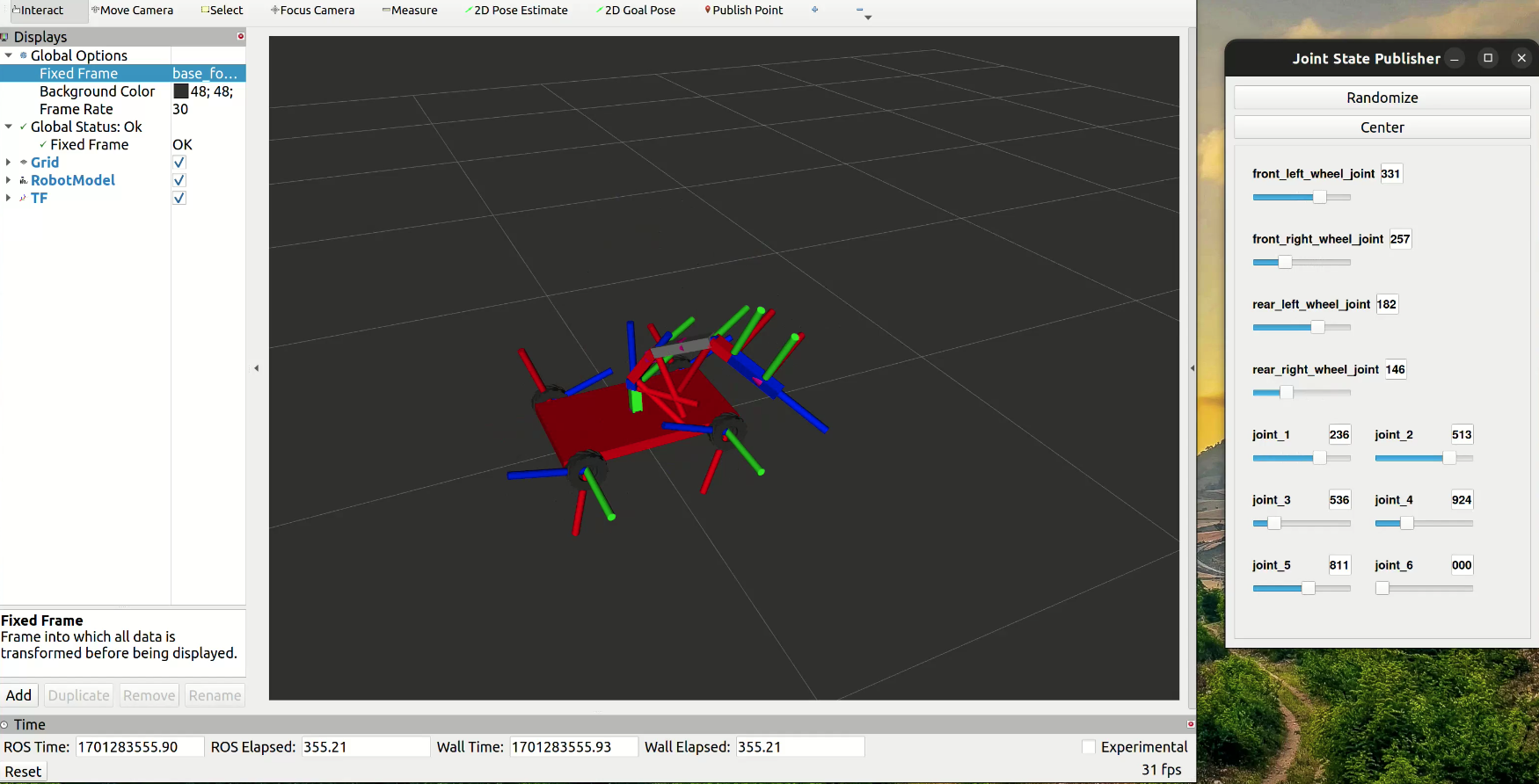Screen dimensions: 1539x784
Task: Click the Background Color swatch
Action: tap(181, 91)
